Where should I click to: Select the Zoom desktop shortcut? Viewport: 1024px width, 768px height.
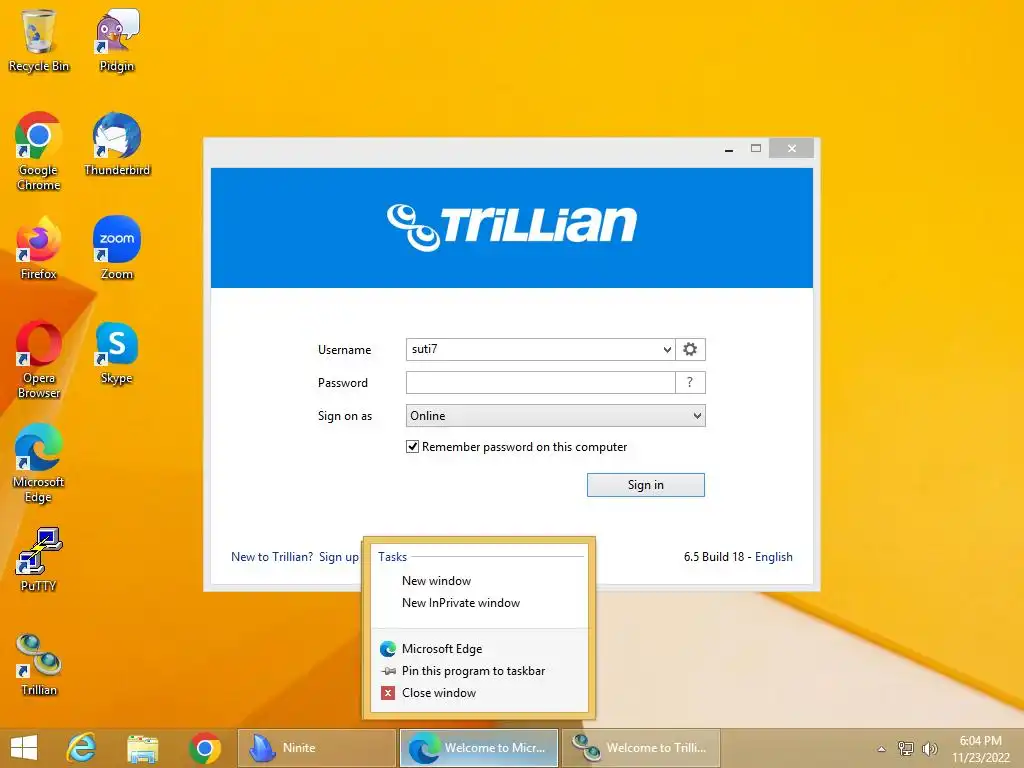click(117, 248)
